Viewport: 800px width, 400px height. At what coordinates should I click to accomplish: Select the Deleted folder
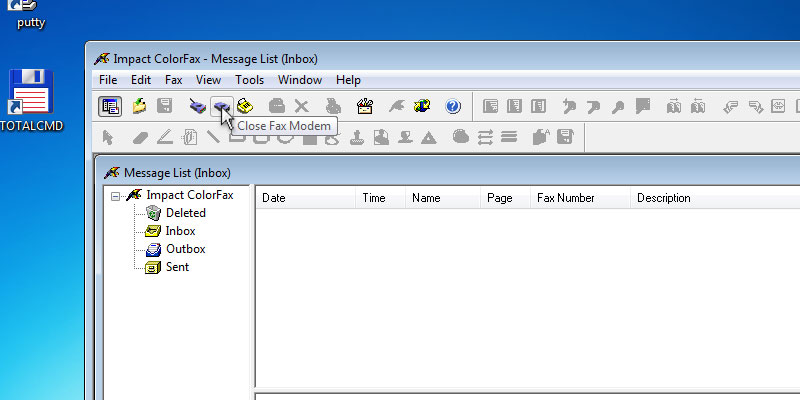185,213
